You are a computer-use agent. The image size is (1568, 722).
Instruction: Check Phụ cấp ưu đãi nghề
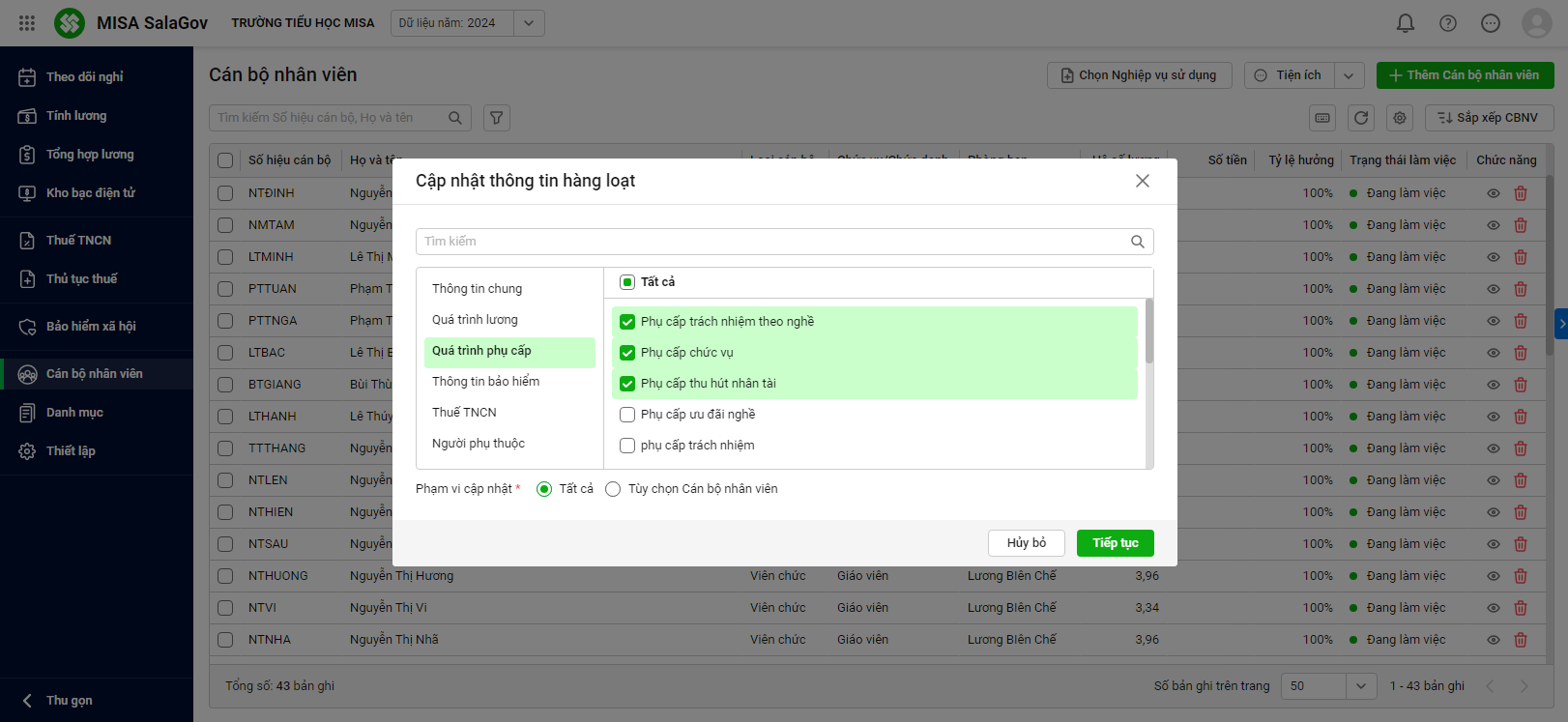[x=627, y=415]
